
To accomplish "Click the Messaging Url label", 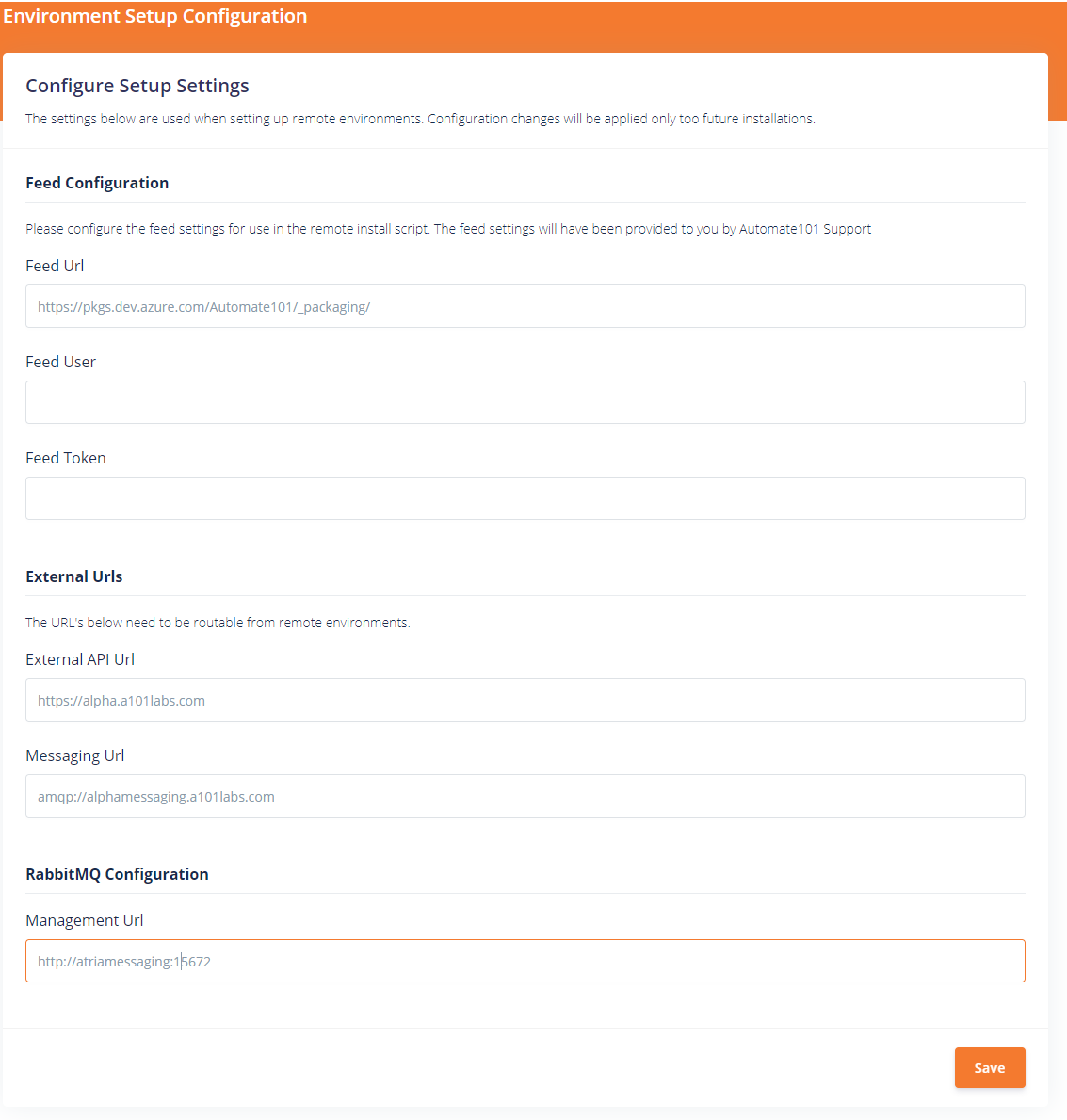I will coord(75,755).
